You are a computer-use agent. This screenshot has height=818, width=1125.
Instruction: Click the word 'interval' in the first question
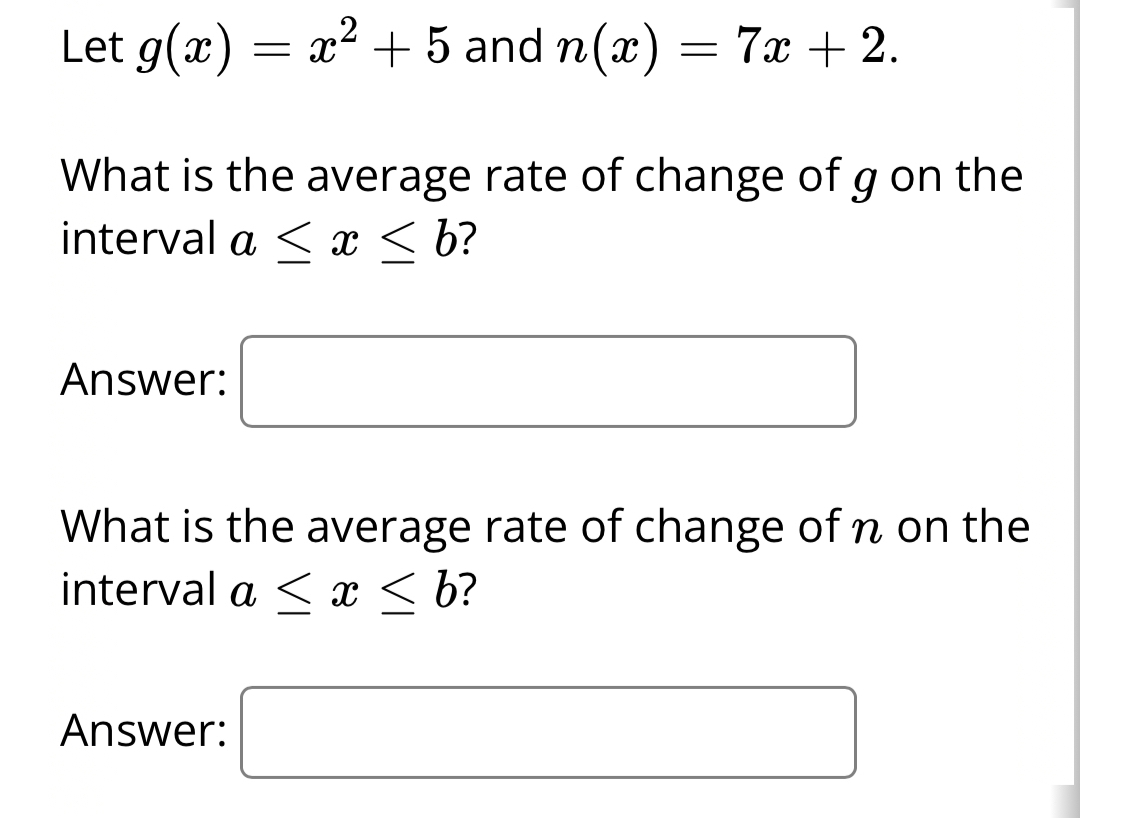click(x=133, y=238)
